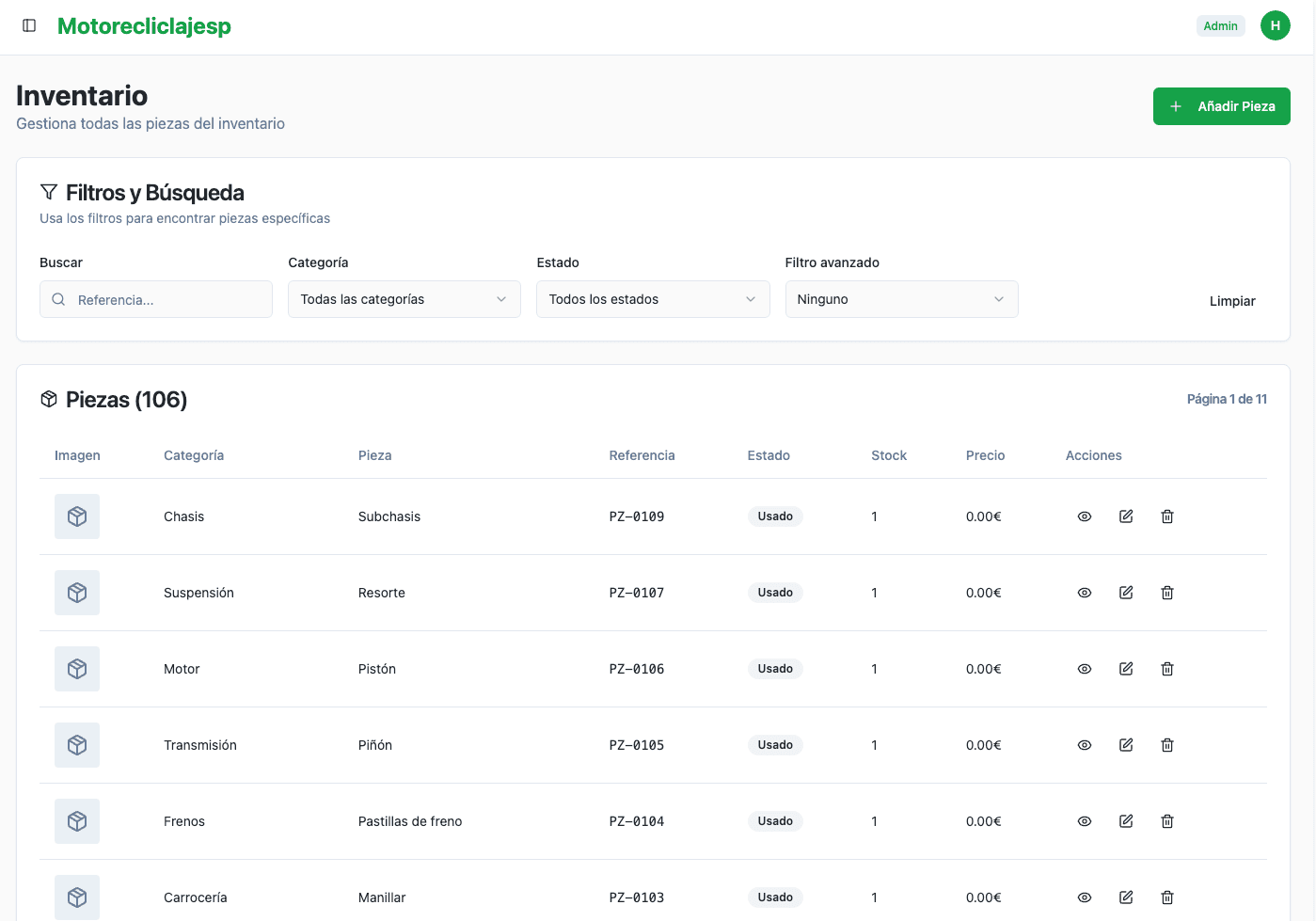Click the Usado badge for Pistón
Image resolution: width=1316 pixels, height=921 pixels.
775,669
